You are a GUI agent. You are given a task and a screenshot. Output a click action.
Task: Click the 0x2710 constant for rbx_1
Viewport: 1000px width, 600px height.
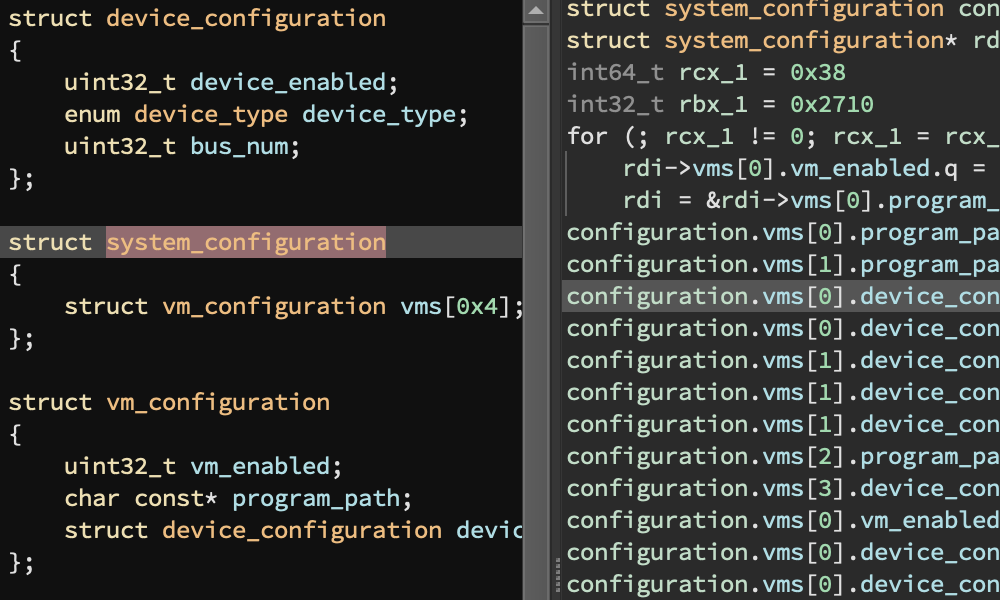coord(832,105)
